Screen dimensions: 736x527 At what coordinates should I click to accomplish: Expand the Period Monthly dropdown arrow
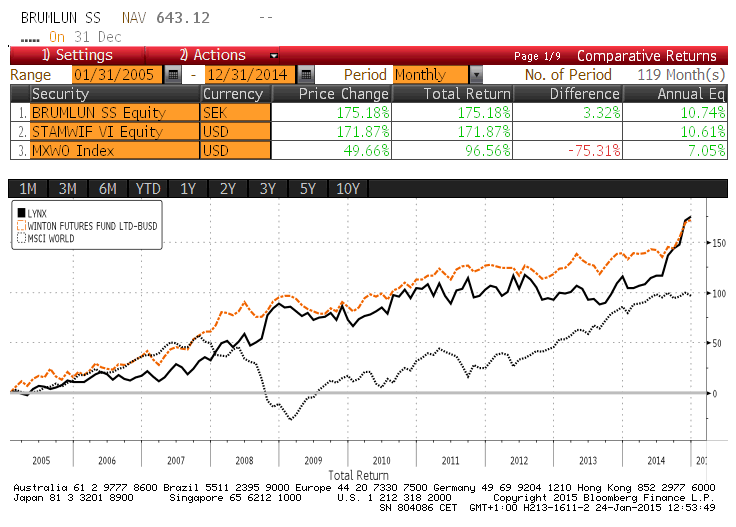476,75
